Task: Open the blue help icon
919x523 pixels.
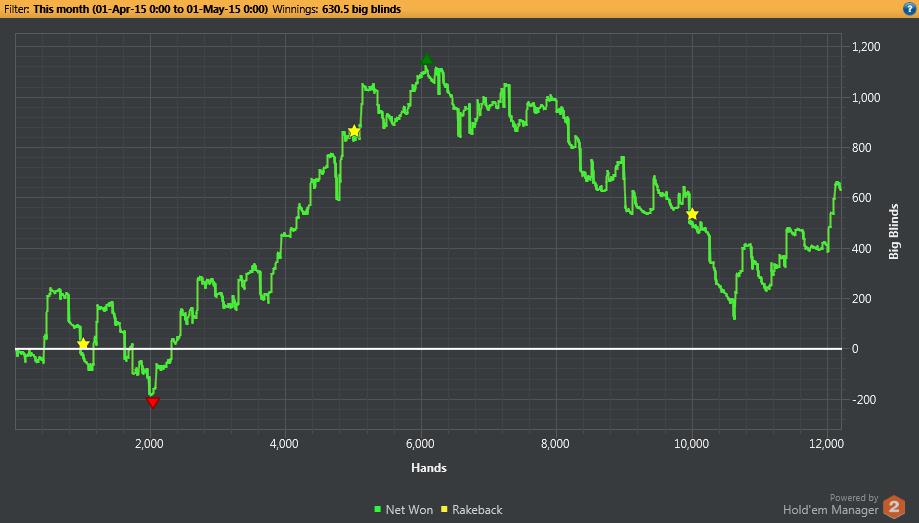Action: [x=910, y=8]
